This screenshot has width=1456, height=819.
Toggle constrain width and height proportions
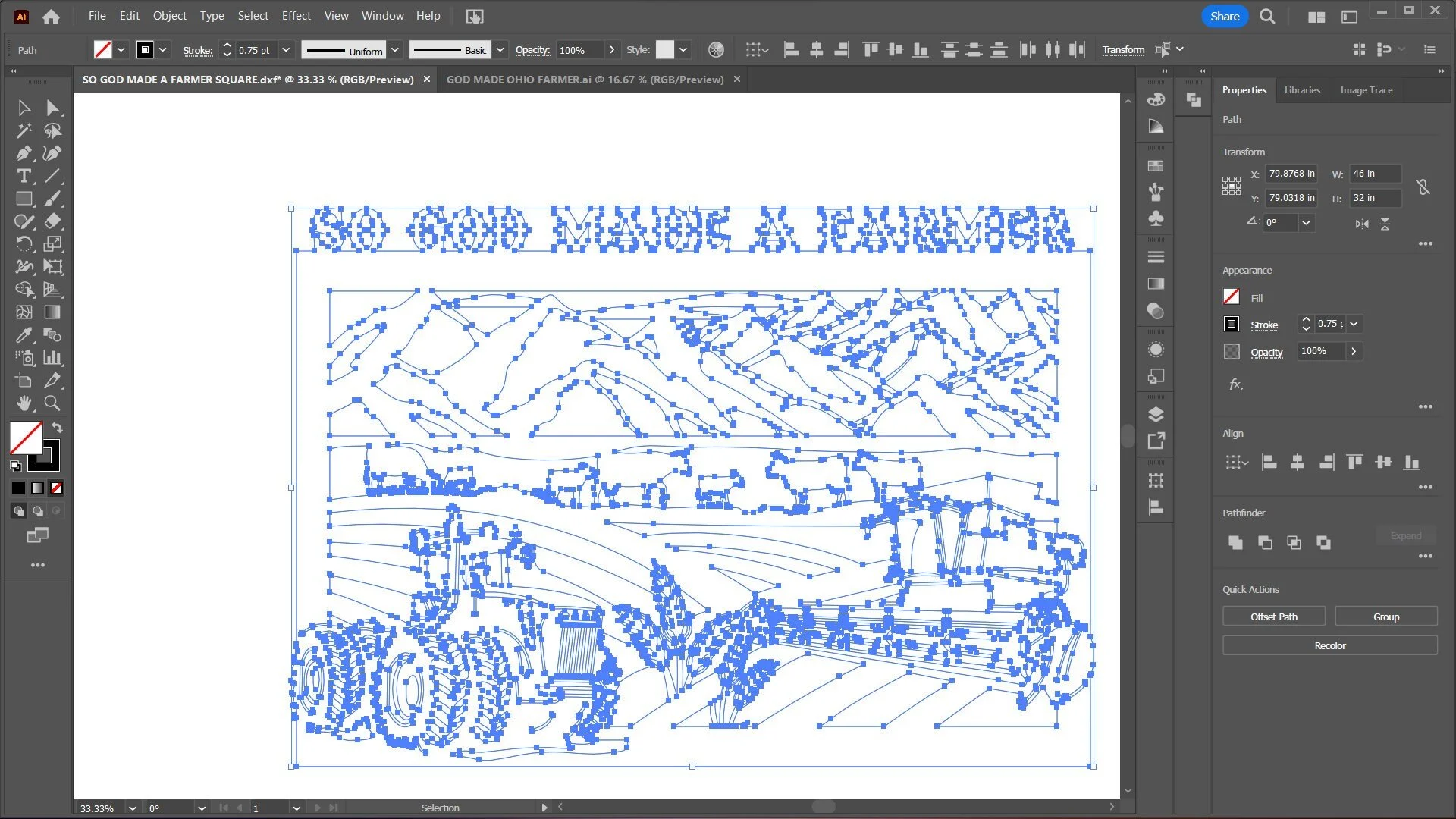(x=1423, y=186)
